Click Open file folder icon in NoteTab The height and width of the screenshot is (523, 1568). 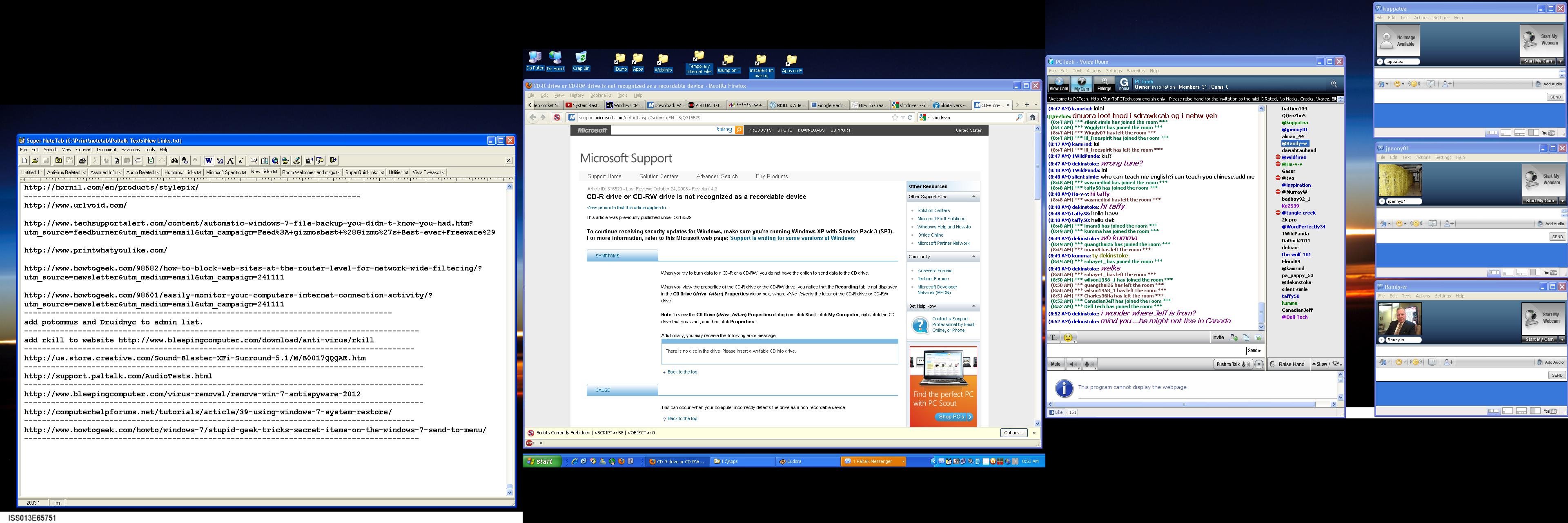coord(35,161)
